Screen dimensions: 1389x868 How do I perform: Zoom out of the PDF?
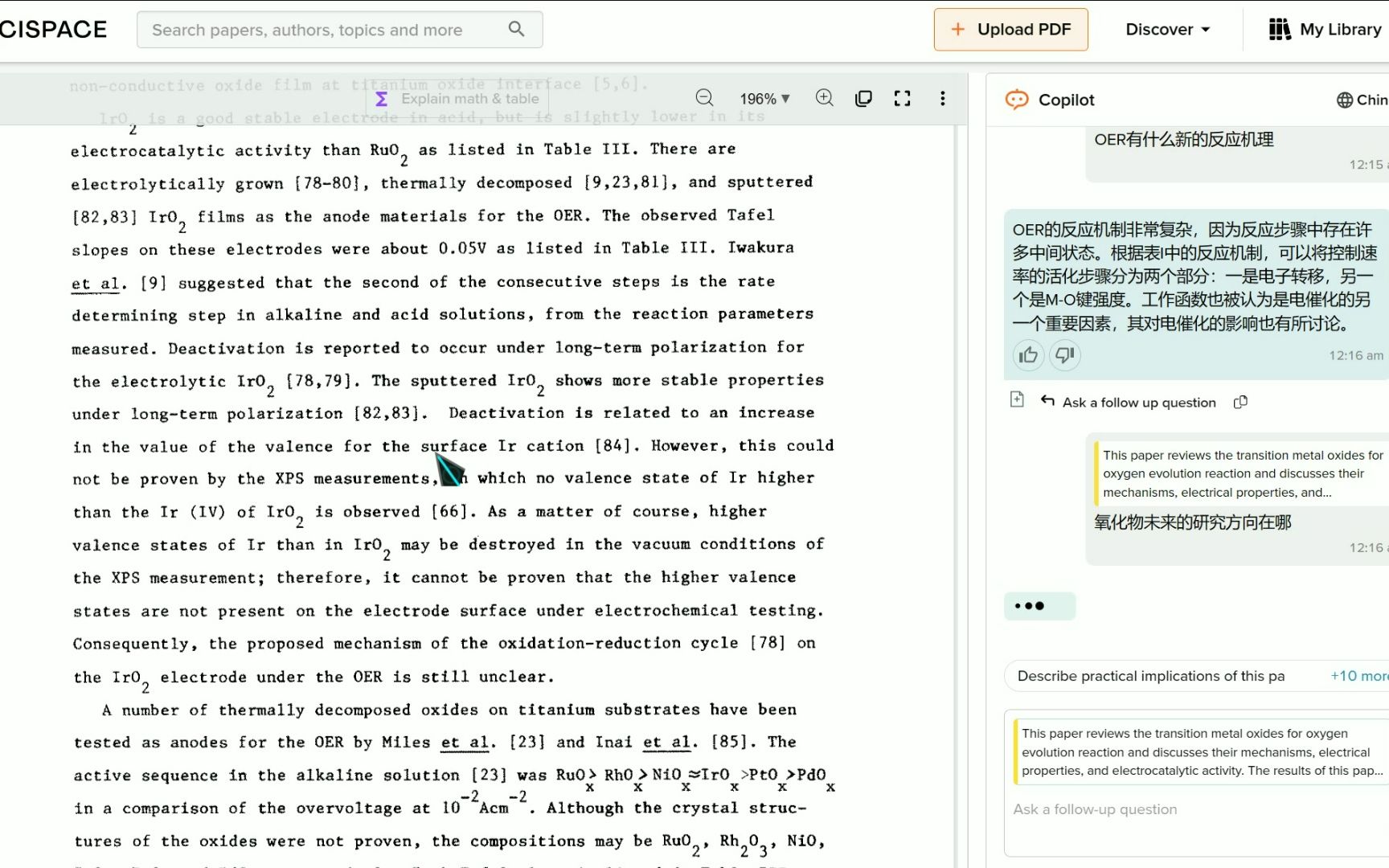pyautogui.click(x=704, y=98)
